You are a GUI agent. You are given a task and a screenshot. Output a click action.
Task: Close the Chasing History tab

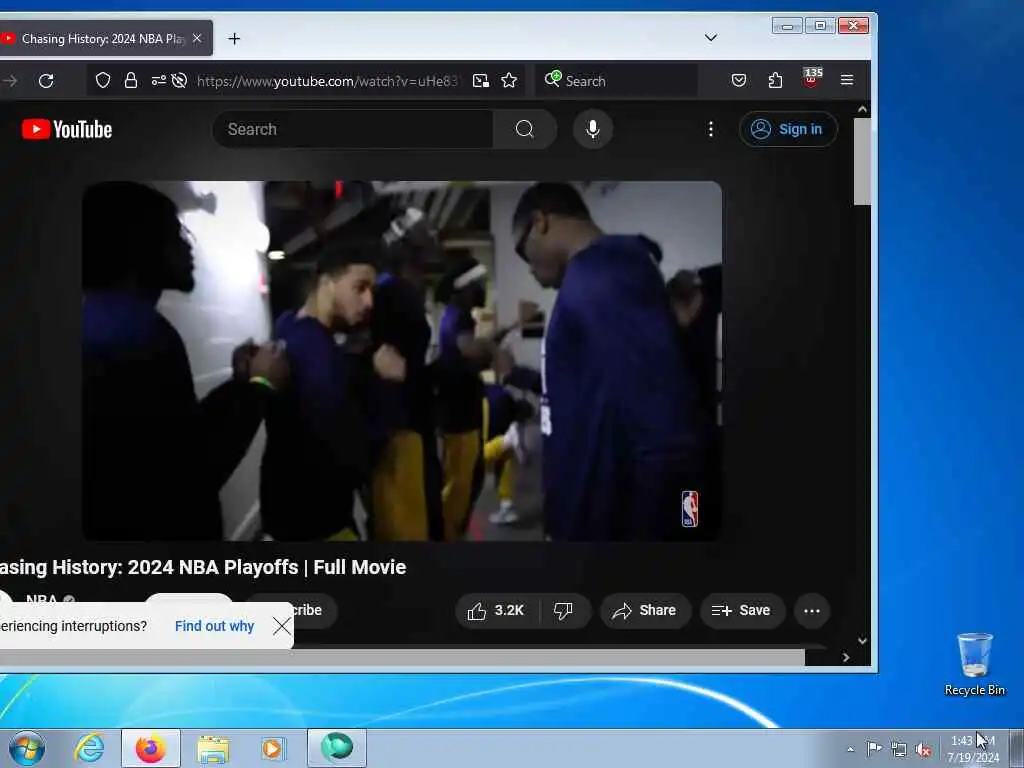click(x=197, y=39)
